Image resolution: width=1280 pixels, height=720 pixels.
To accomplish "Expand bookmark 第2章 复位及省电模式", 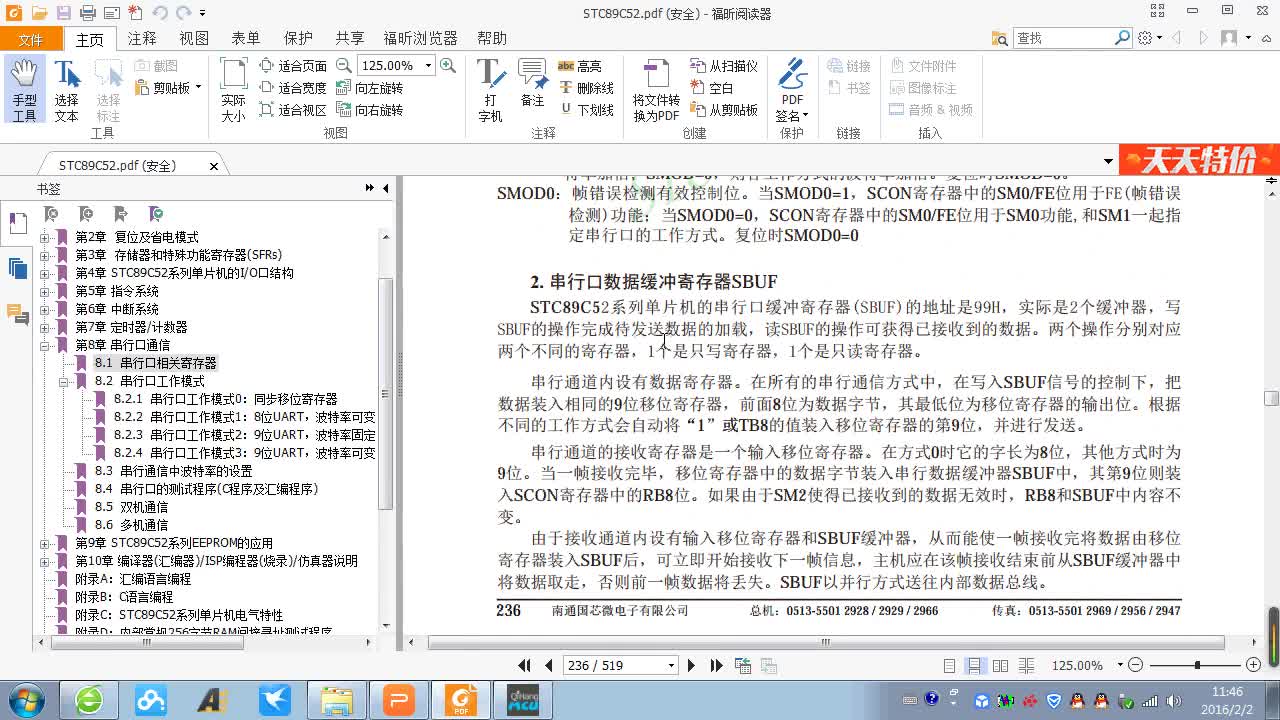I will click(x=44, y=237).
